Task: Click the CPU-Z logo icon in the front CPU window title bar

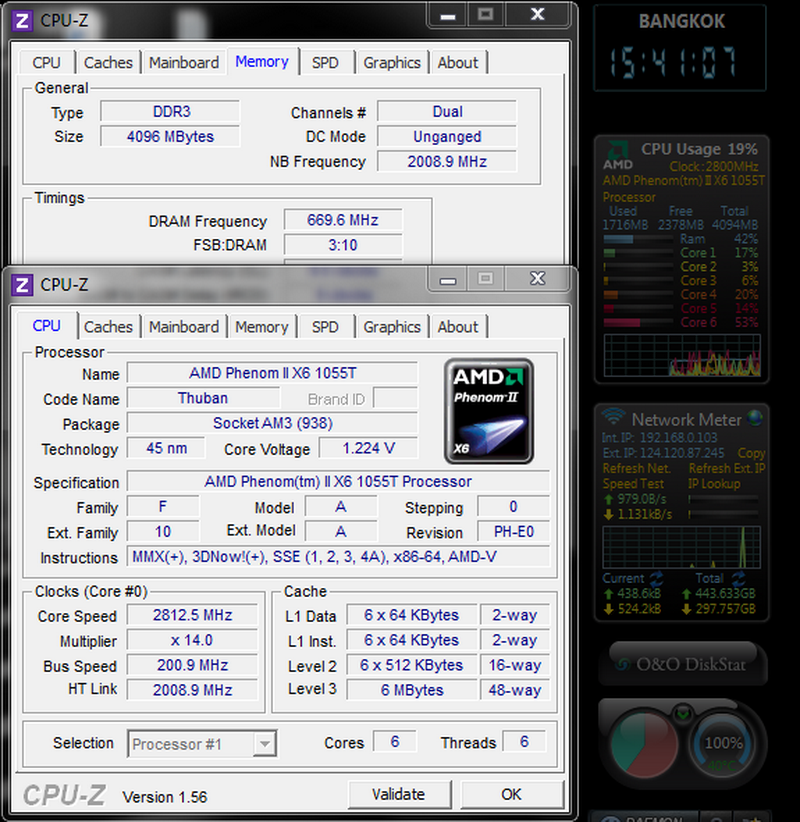Action: pos(22,285)
